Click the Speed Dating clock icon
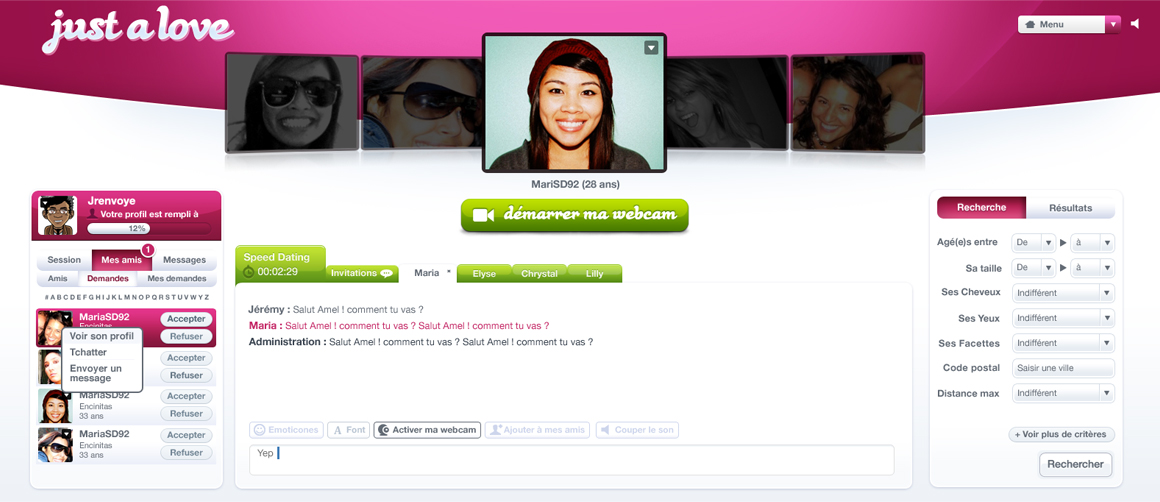 point(249,272)
